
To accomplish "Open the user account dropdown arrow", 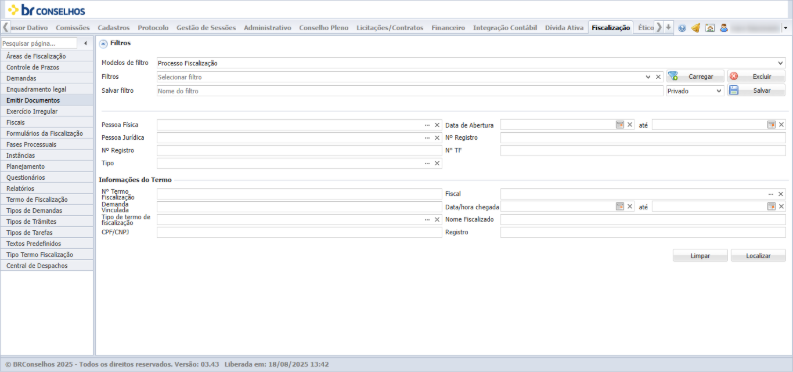I will pos(784,28).
